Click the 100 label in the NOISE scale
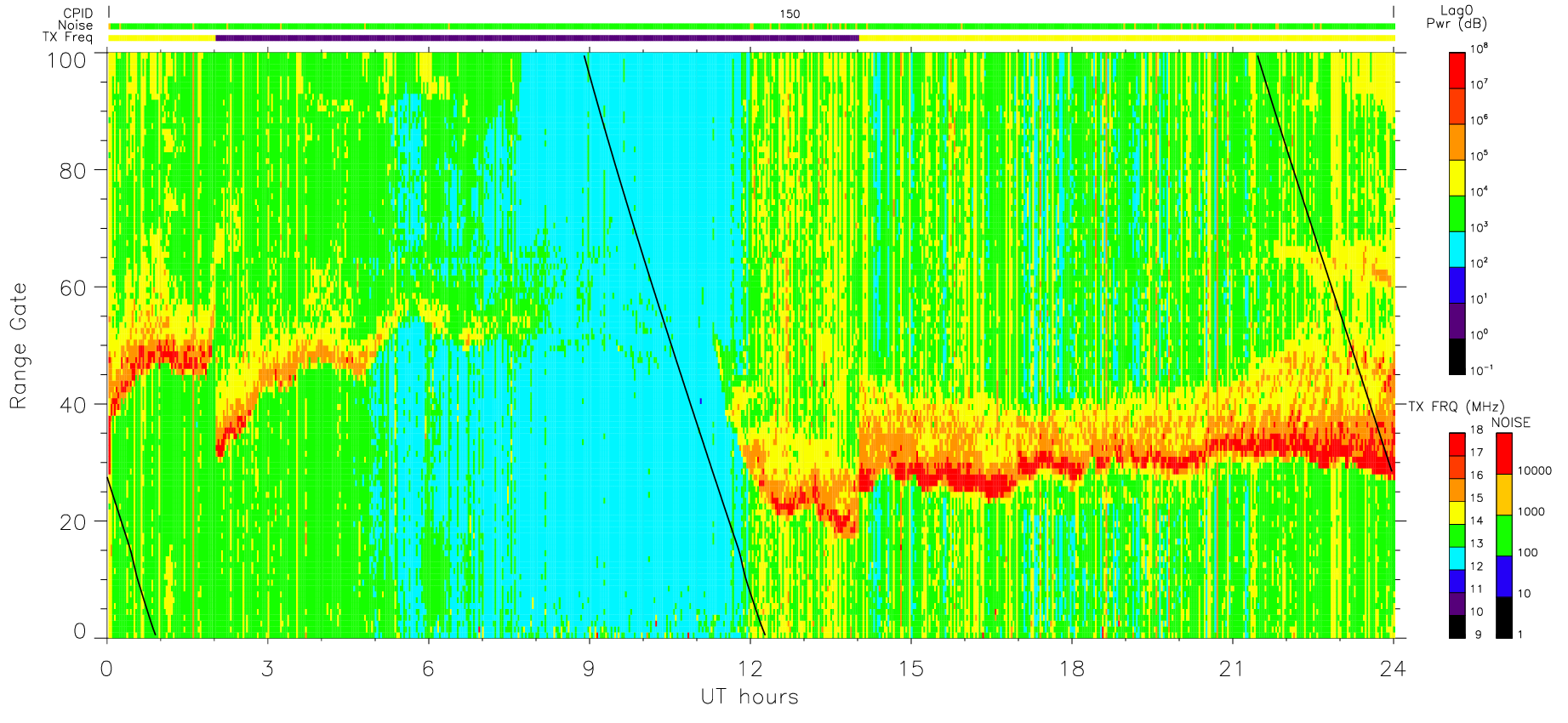The image size is (1568, 723). 1528,553
